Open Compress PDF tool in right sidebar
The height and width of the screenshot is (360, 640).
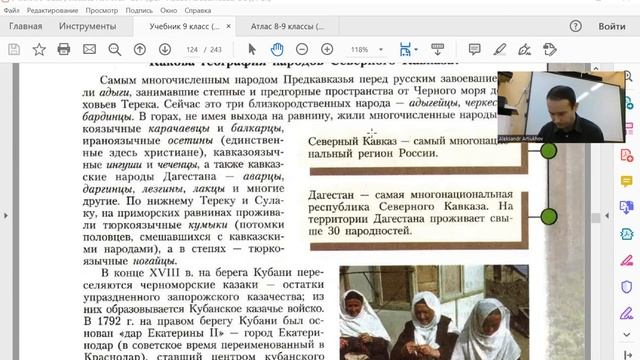click(x=627, y=233)
